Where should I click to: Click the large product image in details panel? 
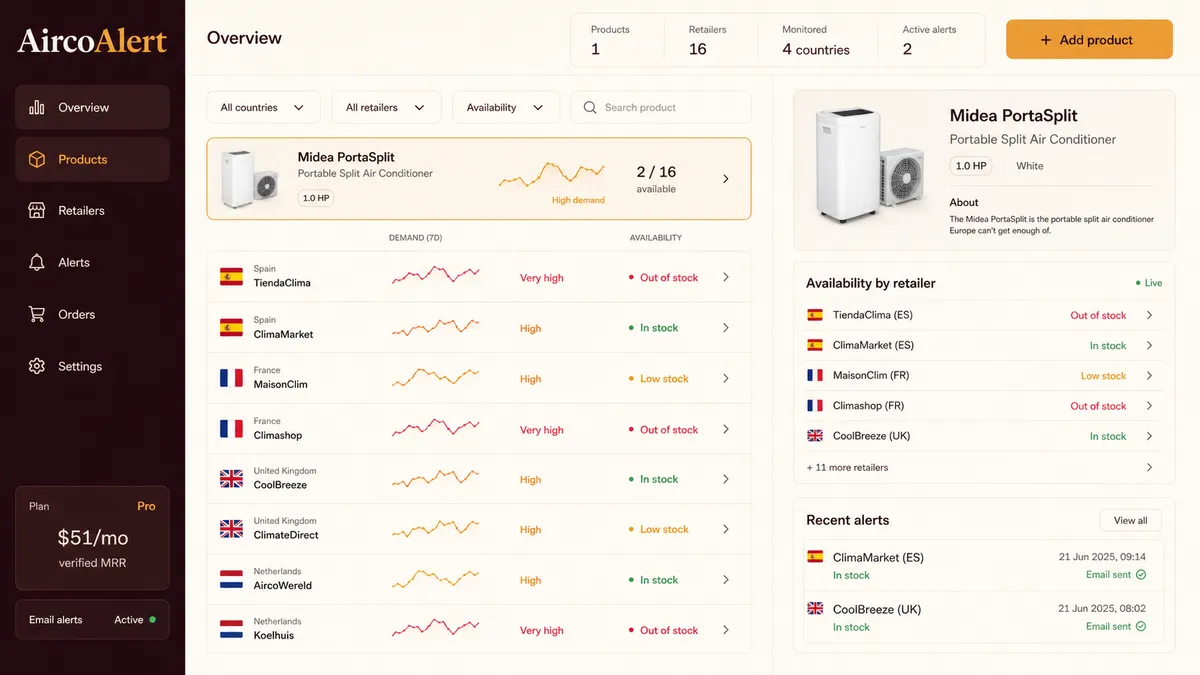point(870,165)
